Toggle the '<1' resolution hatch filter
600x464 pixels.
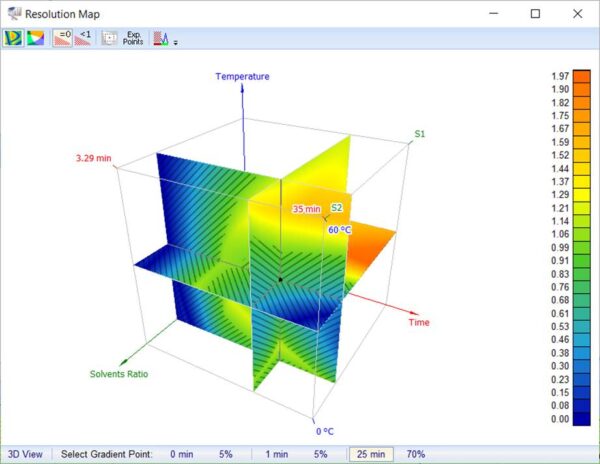(85, 38)
